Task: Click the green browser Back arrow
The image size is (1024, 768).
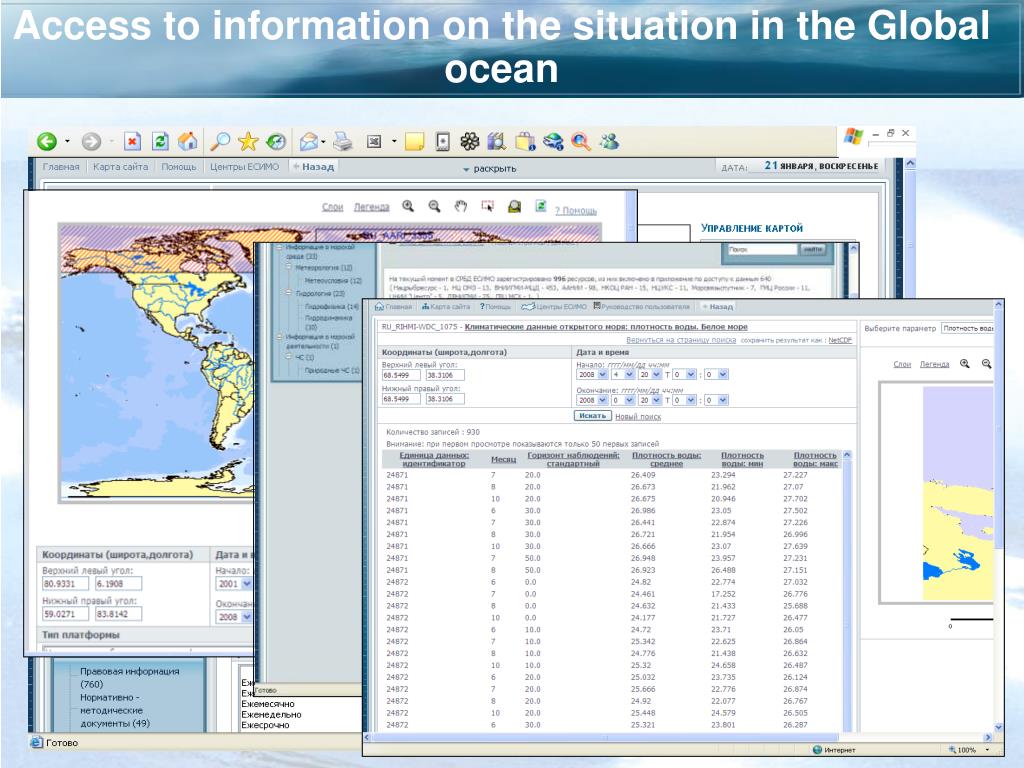Action: (x=47, y=141)
